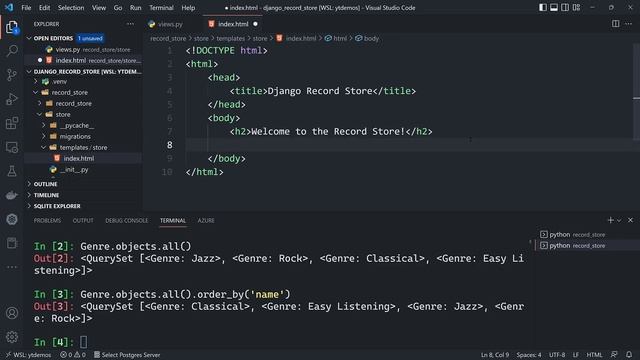Switch to the Azure panel tab

206,220
